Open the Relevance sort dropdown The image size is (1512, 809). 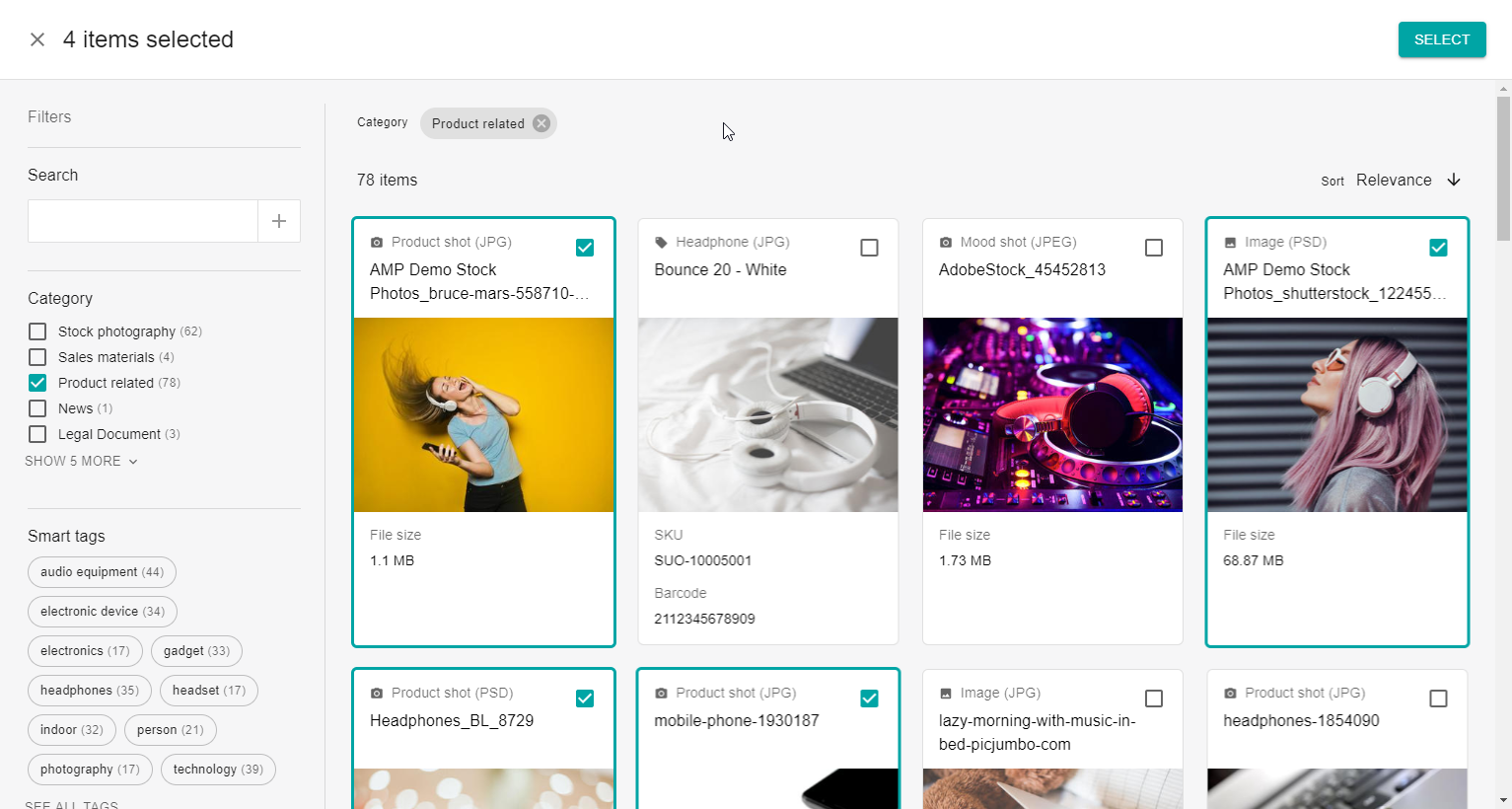[1394, 180]
